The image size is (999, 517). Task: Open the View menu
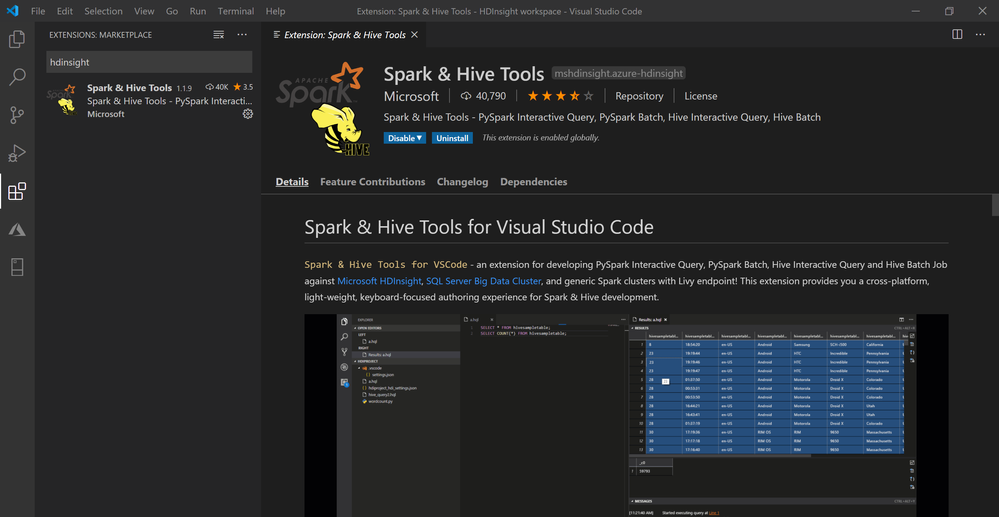coord(145,11)
